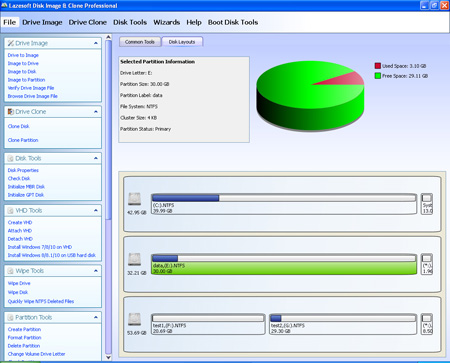Viewport: 450px width, 363px height.
Task: Open the Wizards menu
Action: (167, 22)
